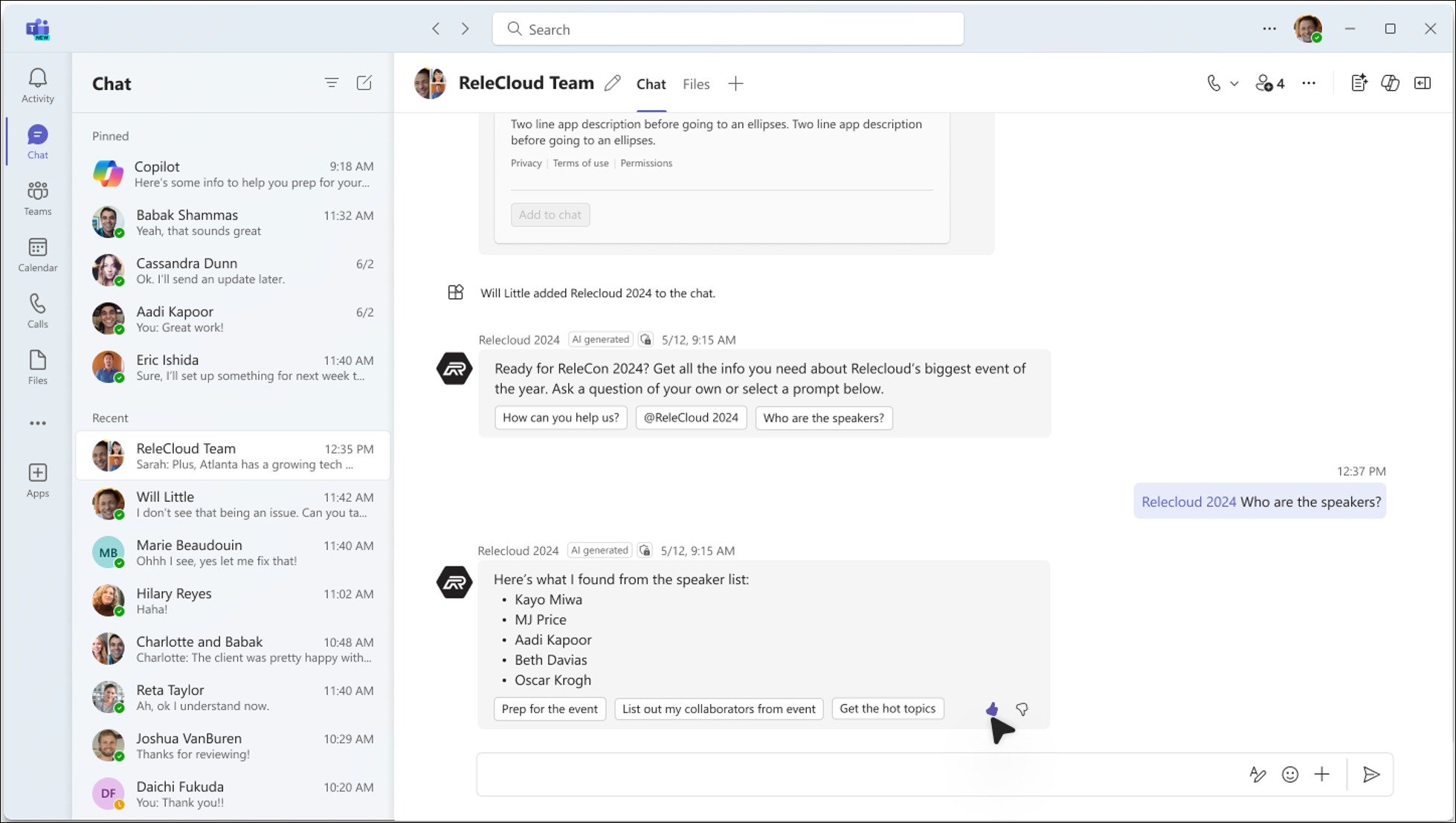
Task: Select List out my collaborators prompt
Action: click(718, 708)
